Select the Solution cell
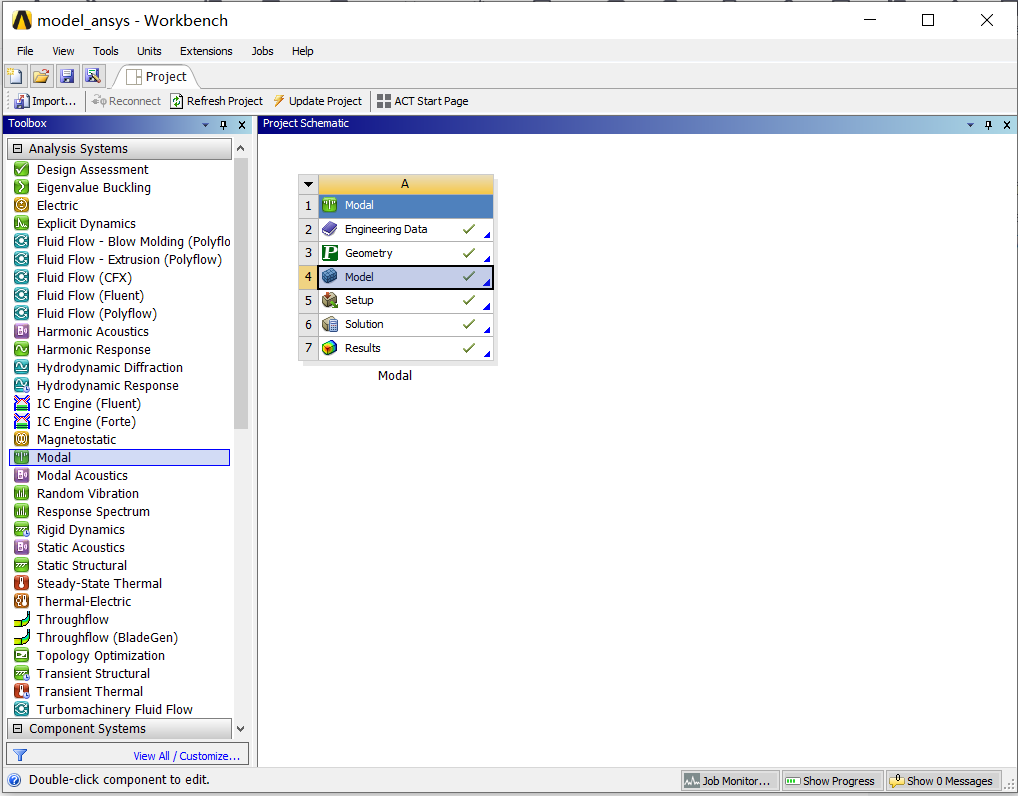The image size is (1018, 796). pyautogui.click(x=405, y=325)
